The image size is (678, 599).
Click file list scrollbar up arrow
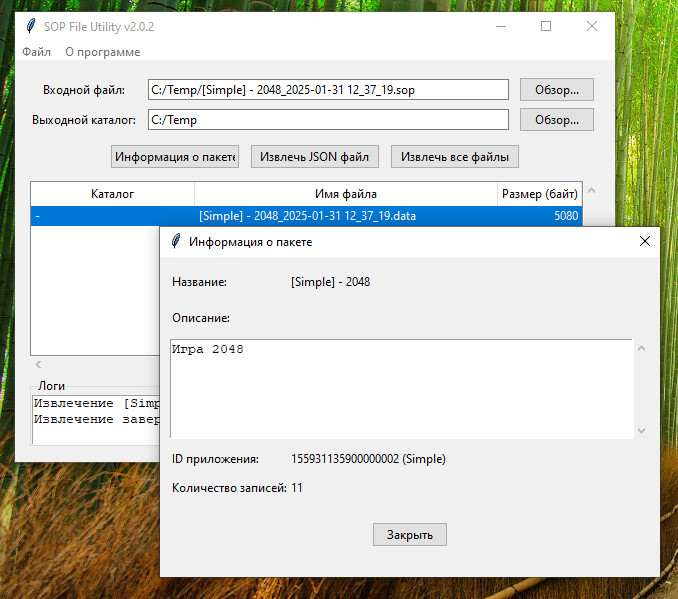[x=592, y=190]
